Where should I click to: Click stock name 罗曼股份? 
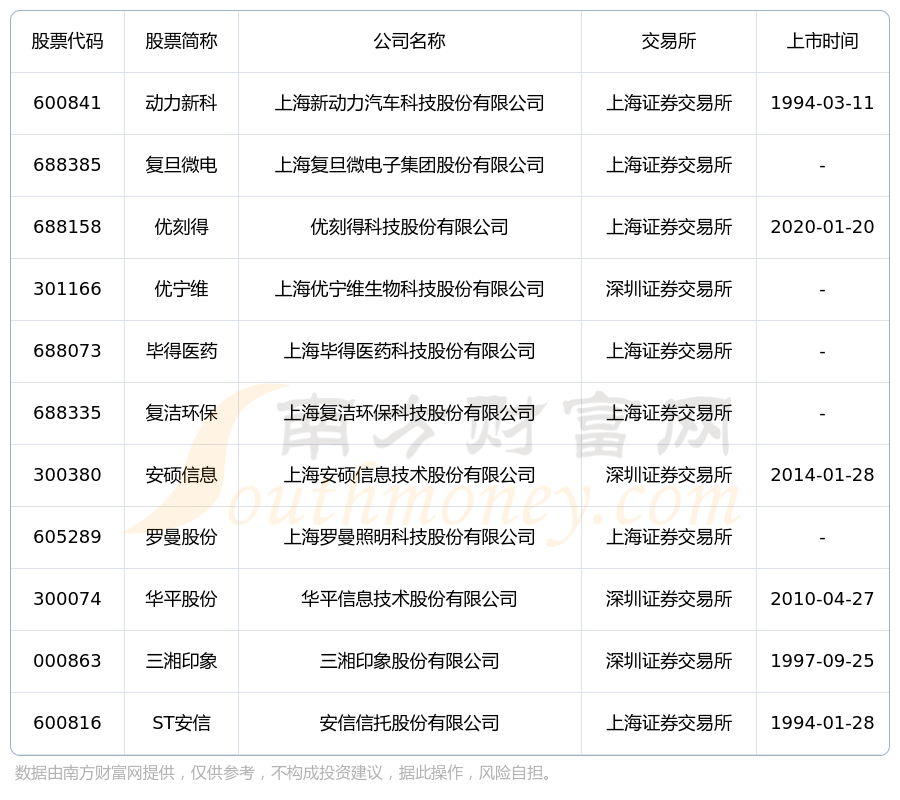point(181,537)
